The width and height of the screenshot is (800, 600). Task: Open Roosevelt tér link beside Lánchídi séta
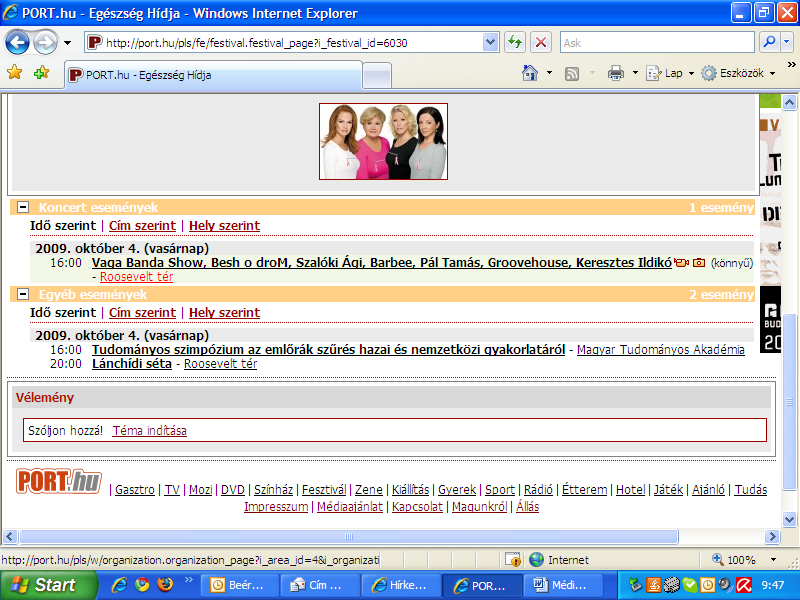(x=220, y=364)
